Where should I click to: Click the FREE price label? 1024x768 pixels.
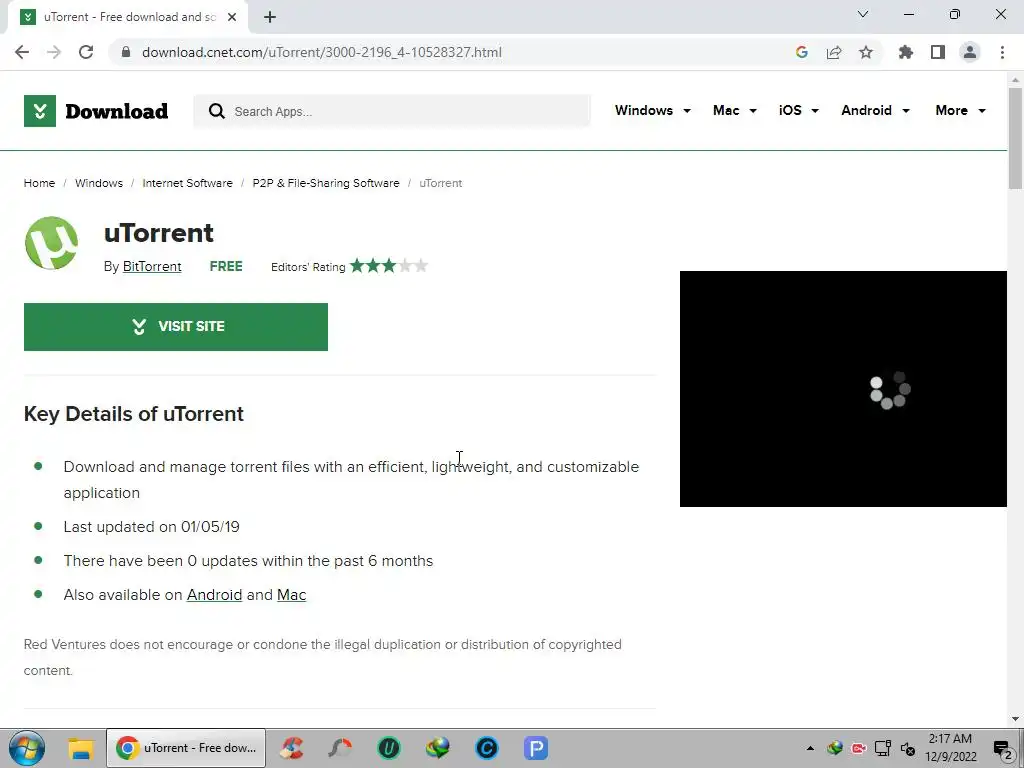tap(226, 266)
